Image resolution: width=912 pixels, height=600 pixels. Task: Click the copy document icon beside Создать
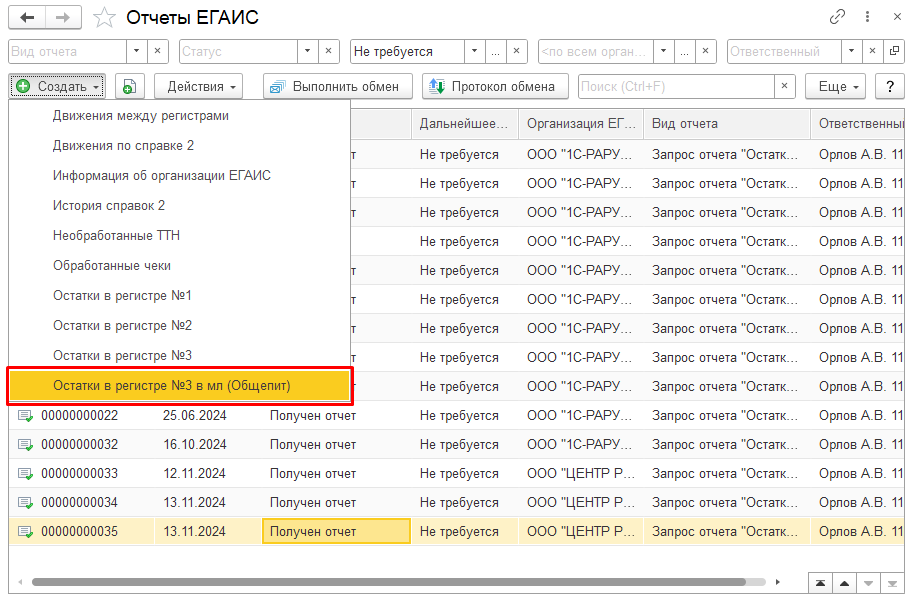pyautogui.click(x=129, y=87)
